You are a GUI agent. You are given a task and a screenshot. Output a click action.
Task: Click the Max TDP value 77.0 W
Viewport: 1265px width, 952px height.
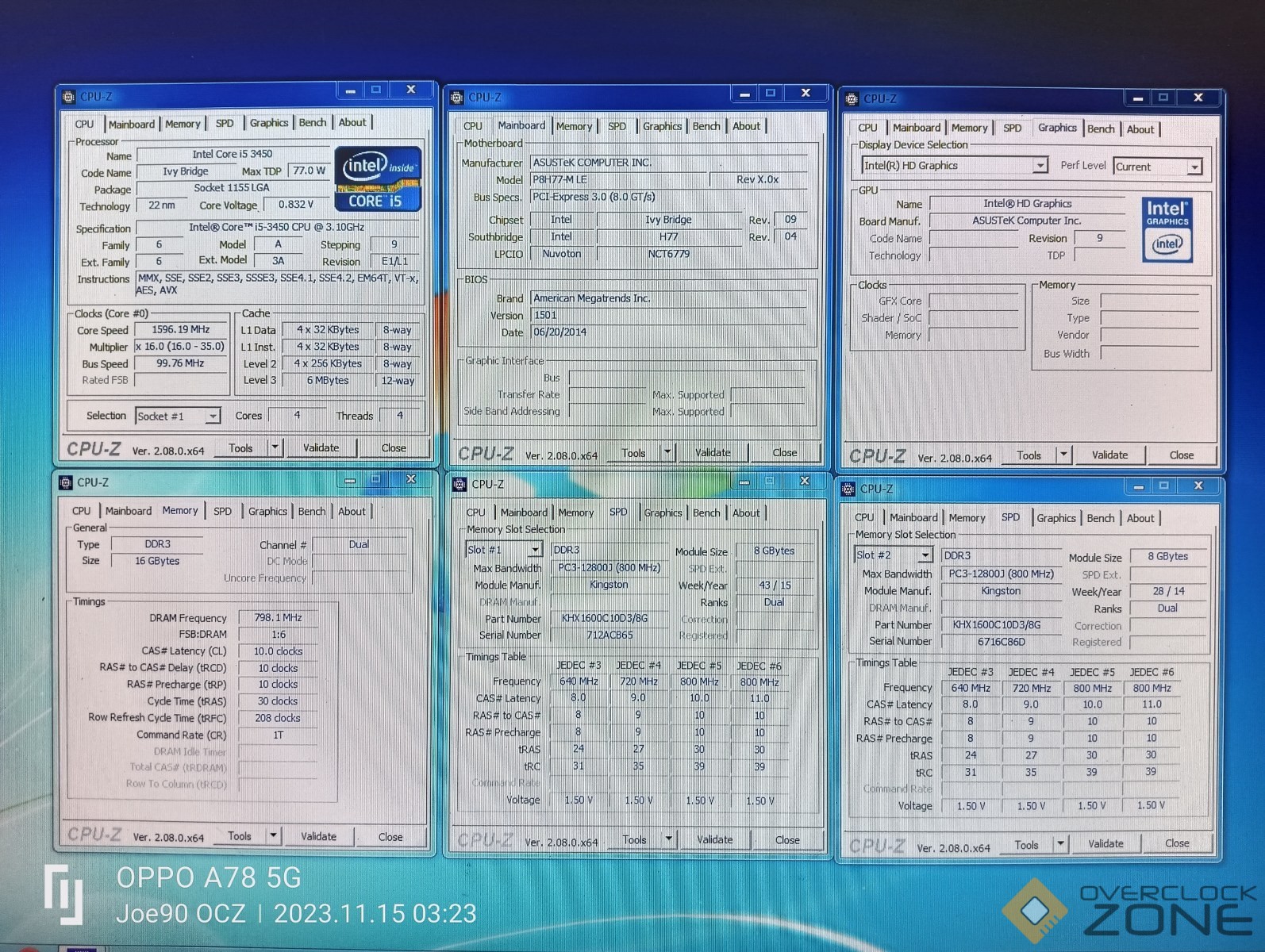click(309, 171)
